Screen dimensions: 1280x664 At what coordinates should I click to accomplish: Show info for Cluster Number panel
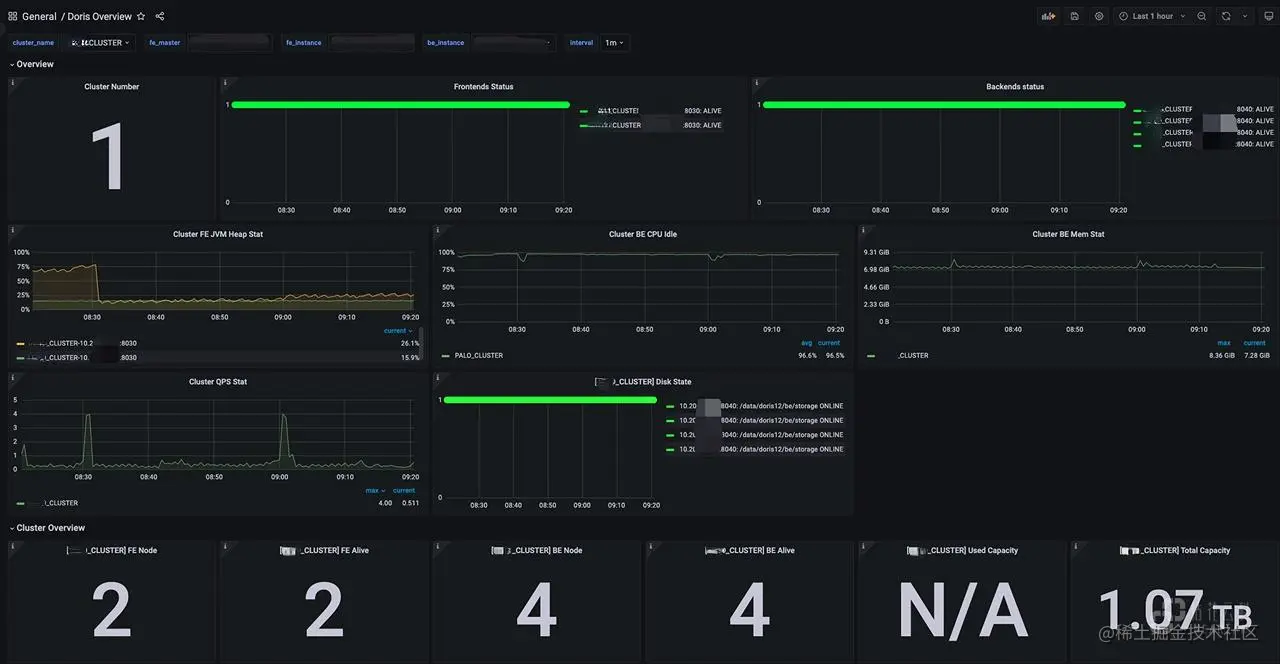pyautogui.click(x=12, y=82)
